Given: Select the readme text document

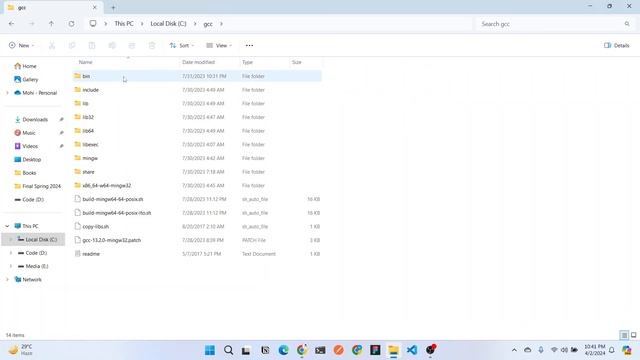Looking at the screenshot, I should pos(197,254).
